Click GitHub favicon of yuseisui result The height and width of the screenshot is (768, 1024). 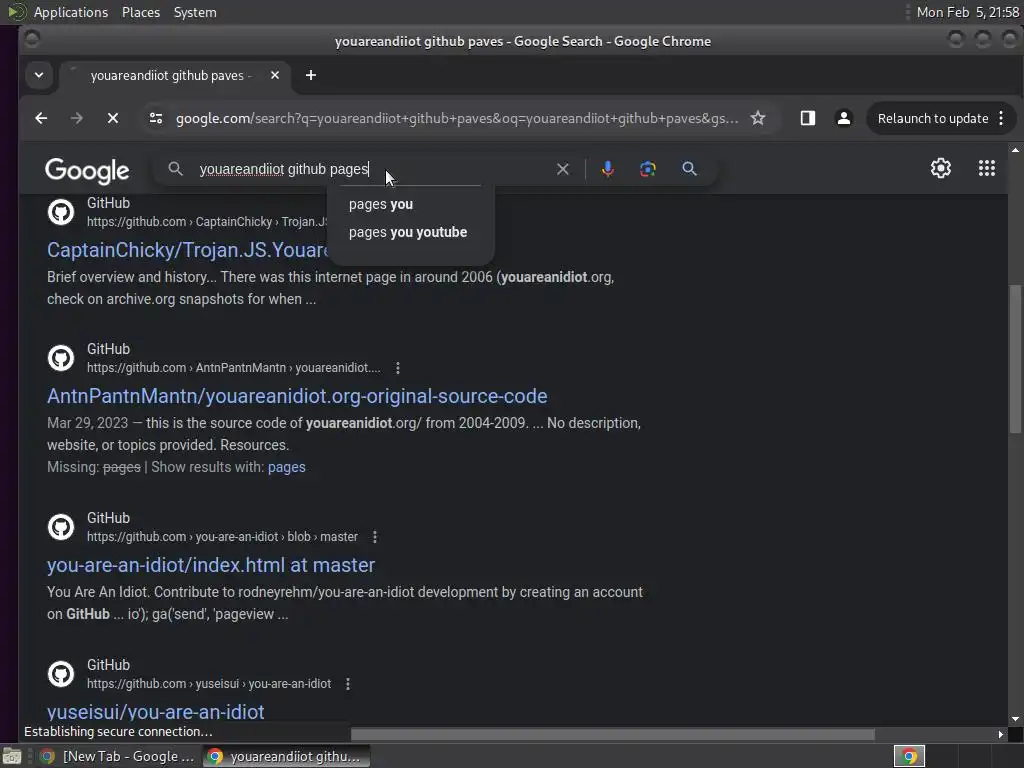61,674
